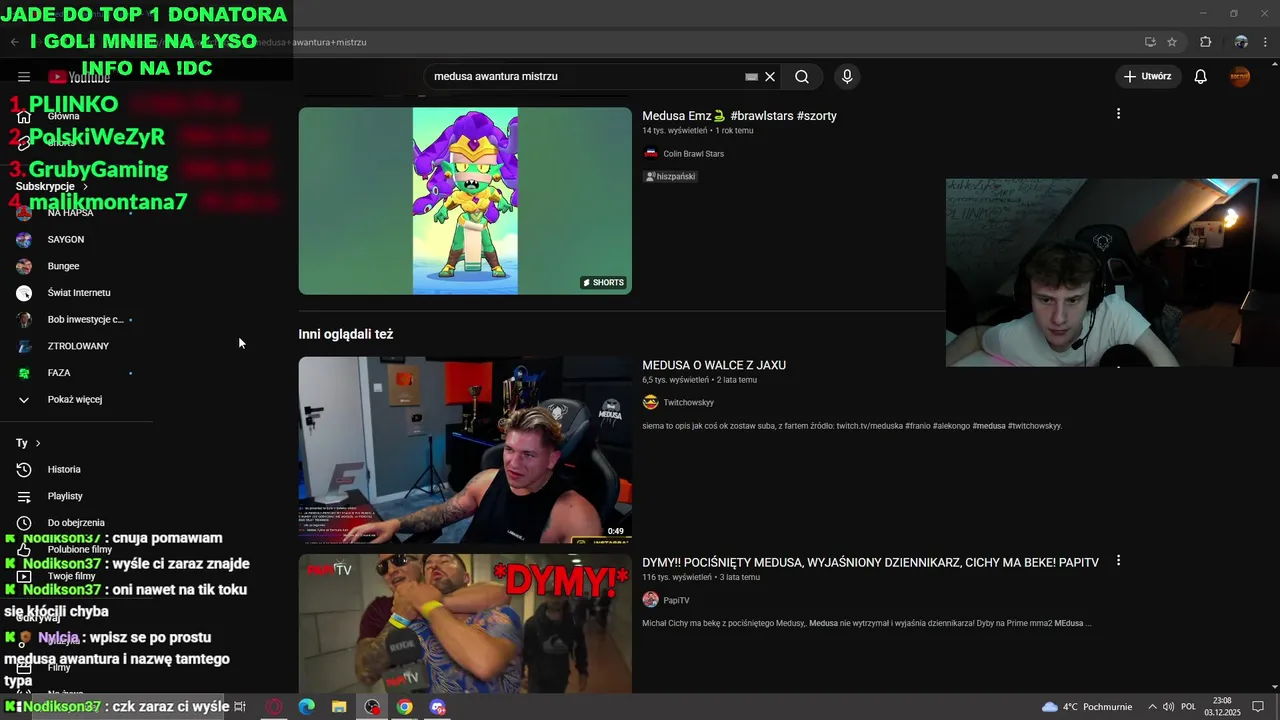The image size is (1280, 720).
Task: Play the DYMY PapiTV video thumbnail
Action: [465, 623]
